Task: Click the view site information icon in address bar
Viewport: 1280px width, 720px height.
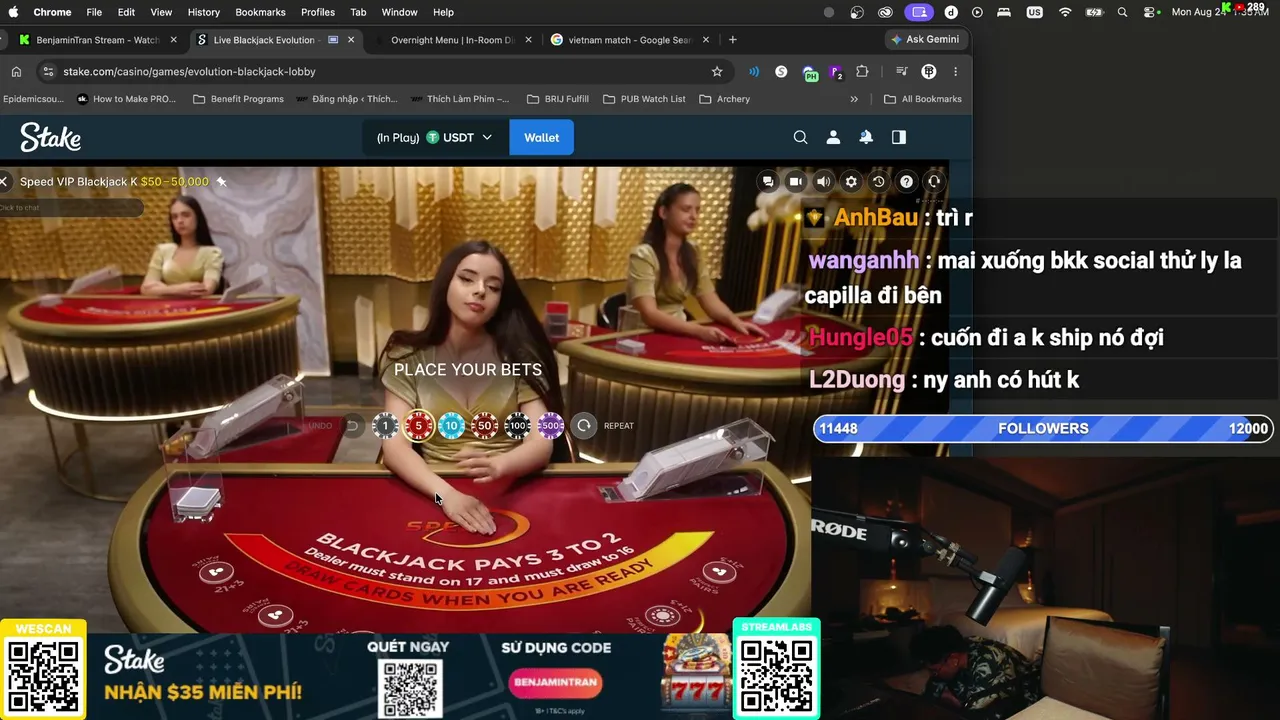Action: [x=48, y=72]
